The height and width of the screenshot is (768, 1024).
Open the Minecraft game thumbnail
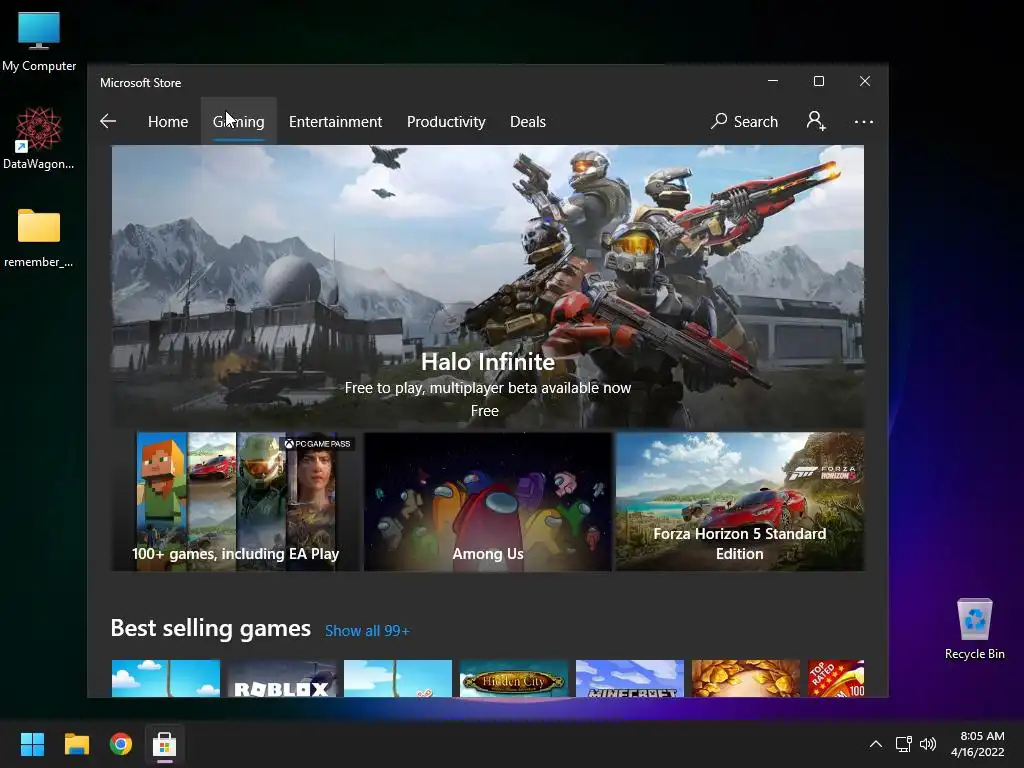(x=630, y=679)
